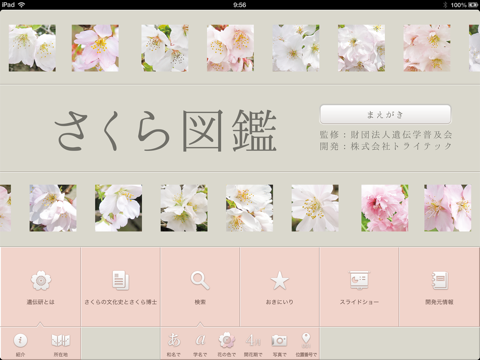Open fourth top-row cherry blossom photo
The image size is (480, 360).
coord(230,48)
